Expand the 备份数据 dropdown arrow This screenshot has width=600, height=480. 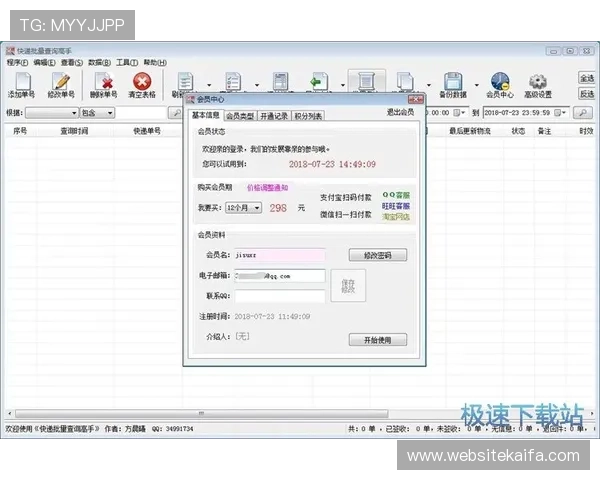click(477, 85)
